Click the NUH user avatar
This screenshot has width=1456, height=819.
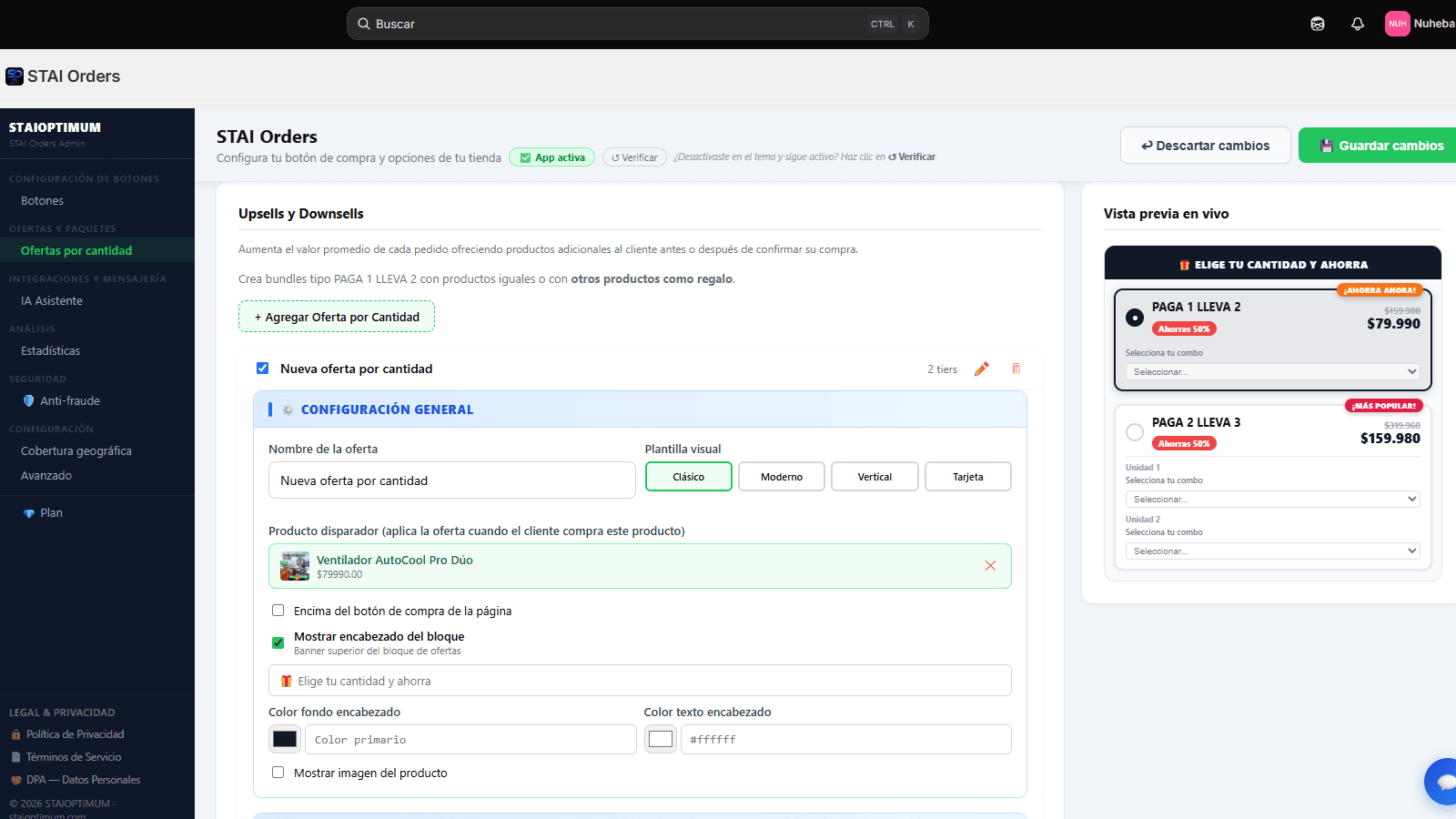[1397, 24]
